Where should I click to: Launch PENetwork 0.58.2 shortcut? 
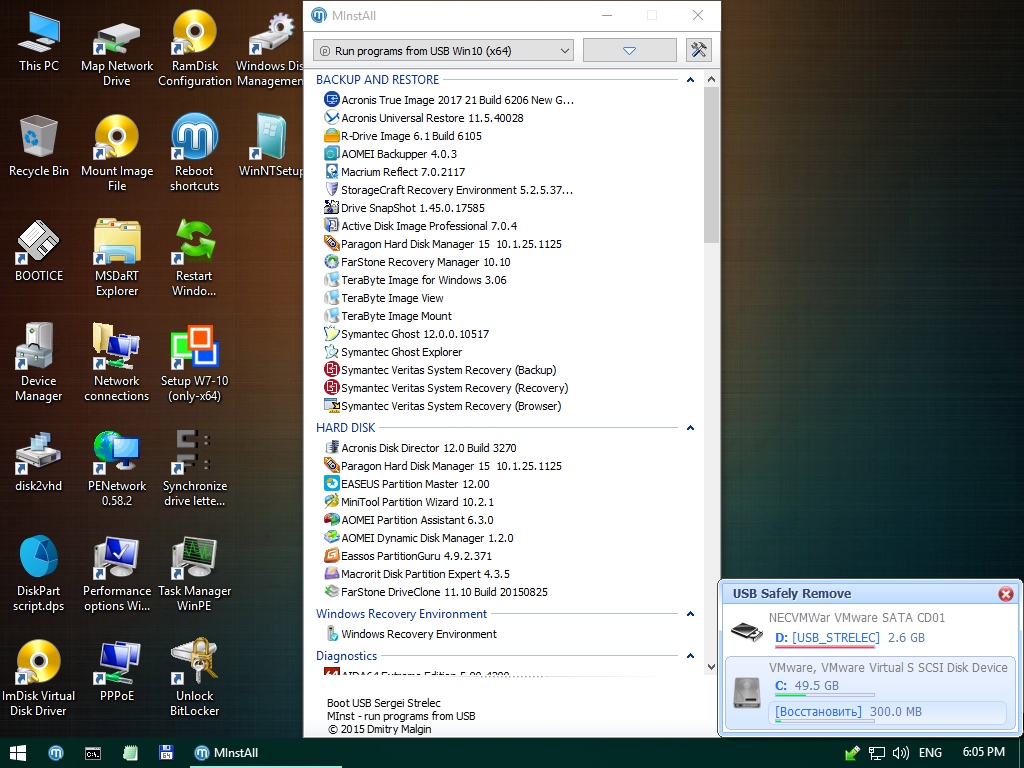click(x=117, y=468)
